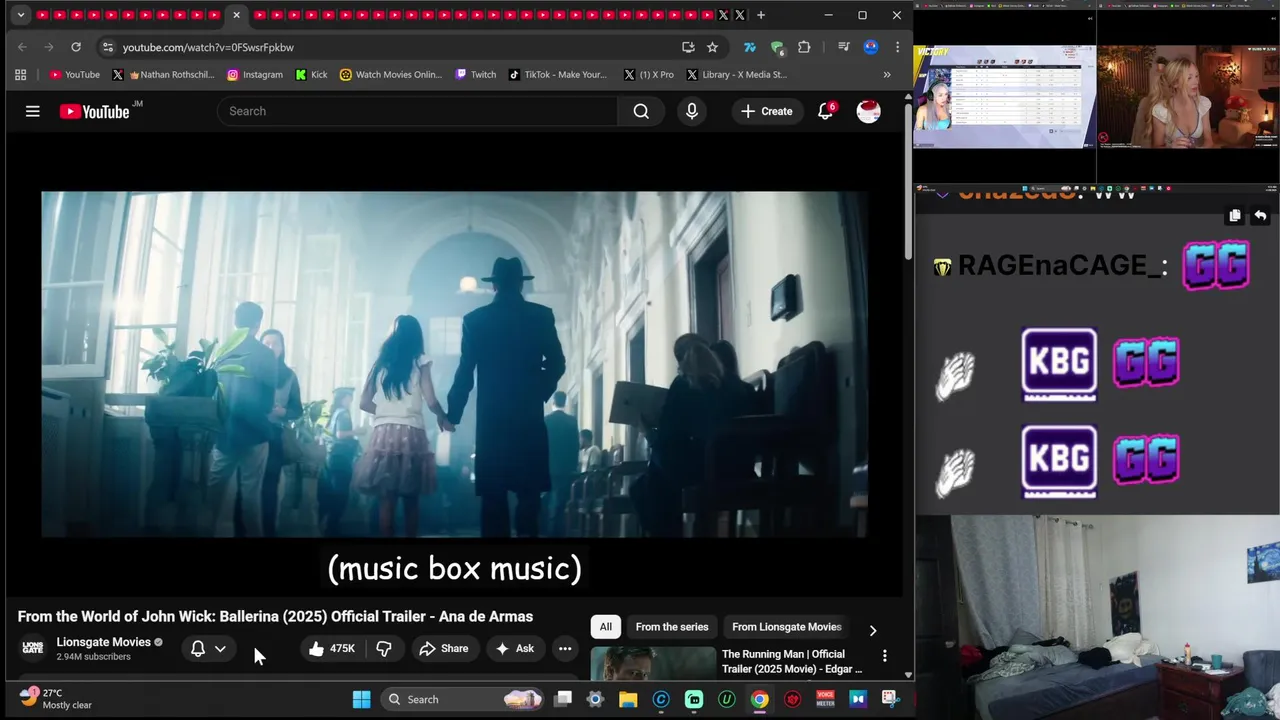This screenshot has width=1280, height=720.
Task: Open the Kick bookmark
Action: [312, 74]
